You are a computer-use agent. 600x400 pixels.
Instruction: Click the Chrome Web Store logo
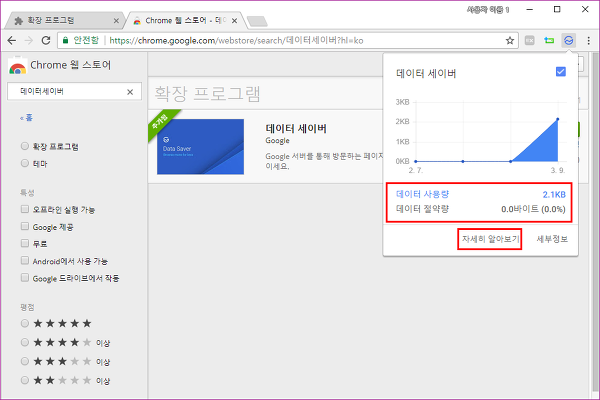pyautogui.click(x=17, y=65)
